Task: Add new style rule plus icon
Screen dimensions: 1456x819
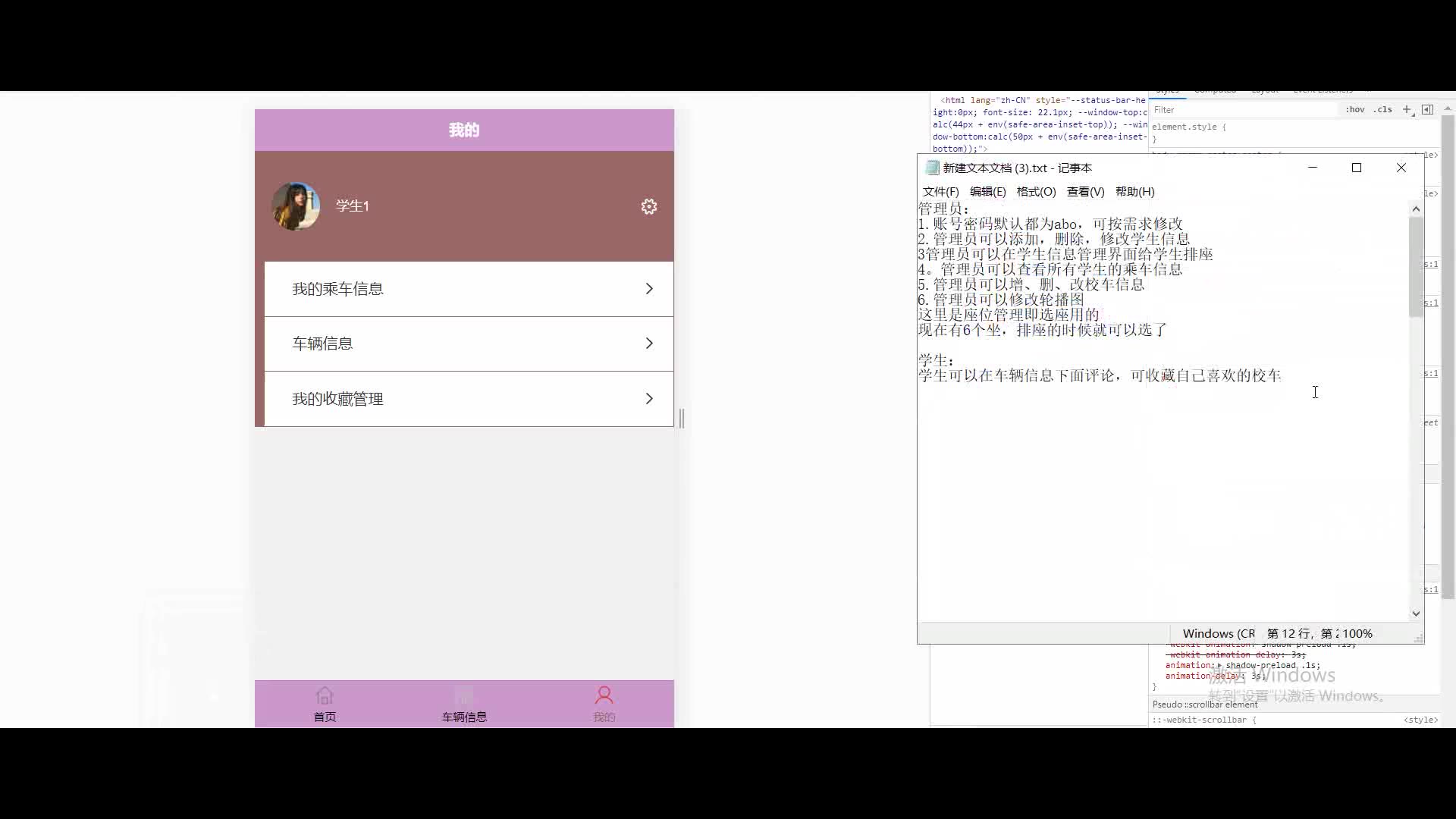Action: click(x=1407, y=110)
